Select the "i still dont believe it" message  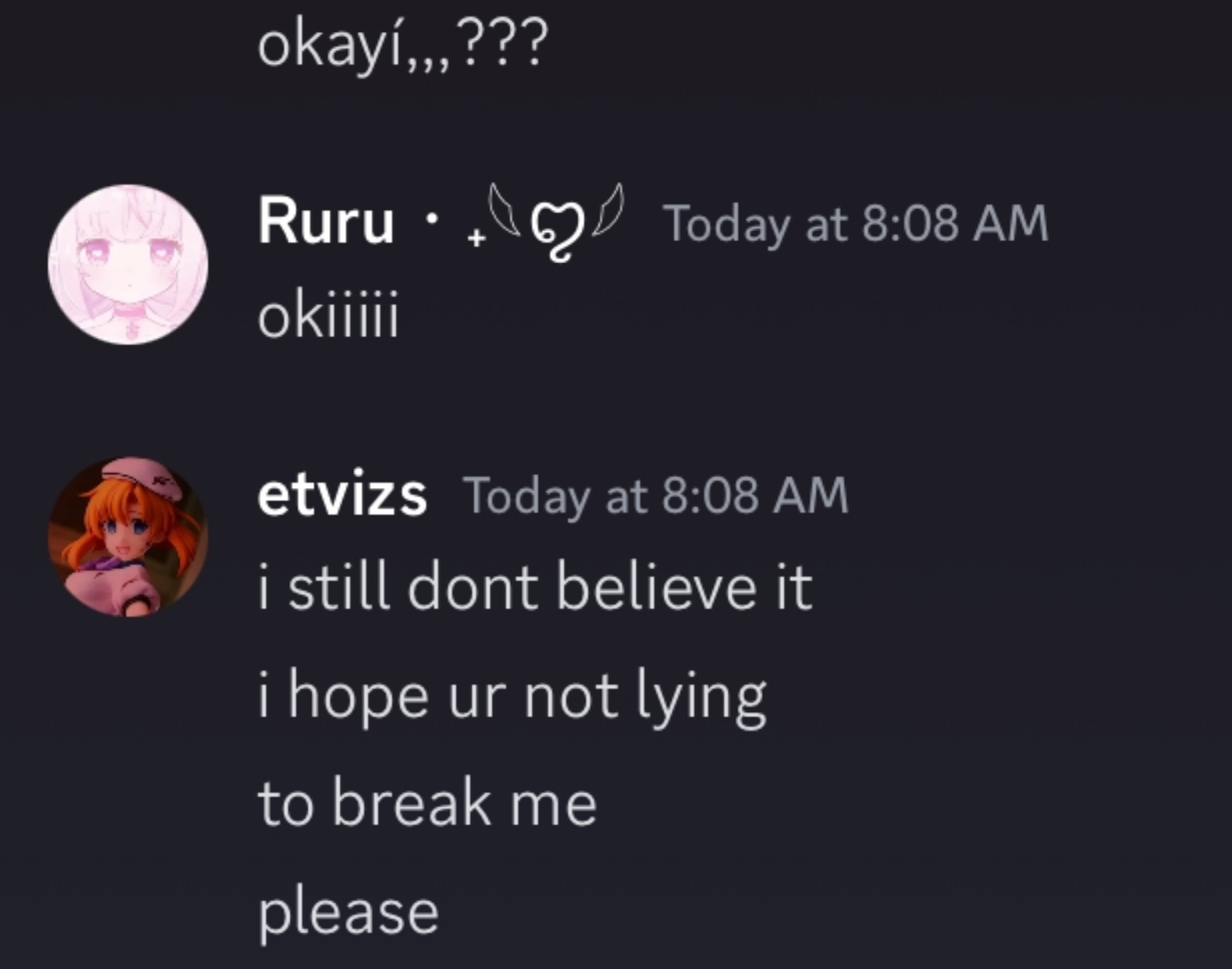(x=535, y=587)
